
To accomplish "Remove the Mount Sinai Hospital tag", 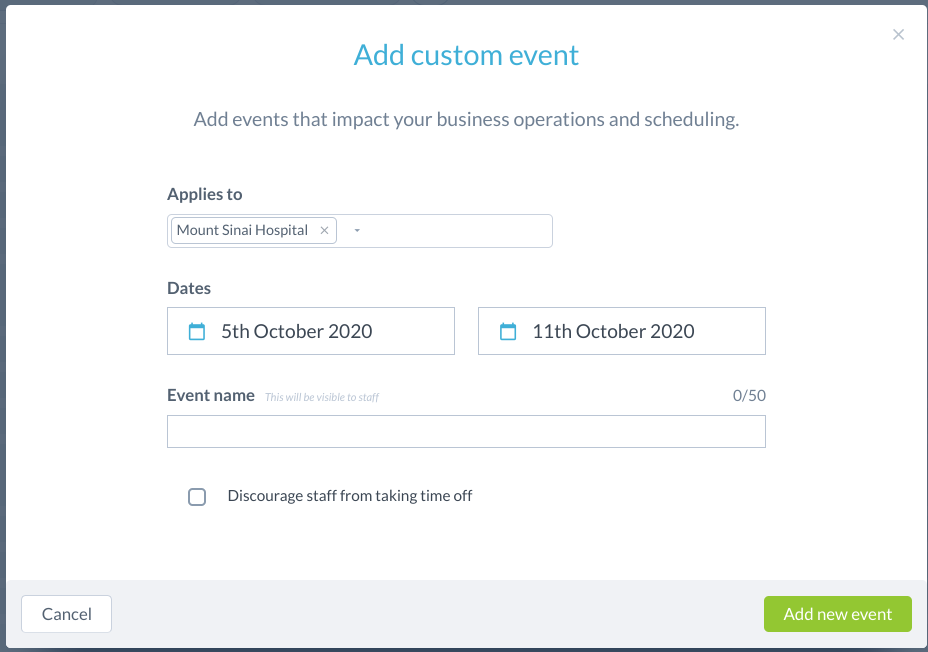I will click(x=324, y=230).
